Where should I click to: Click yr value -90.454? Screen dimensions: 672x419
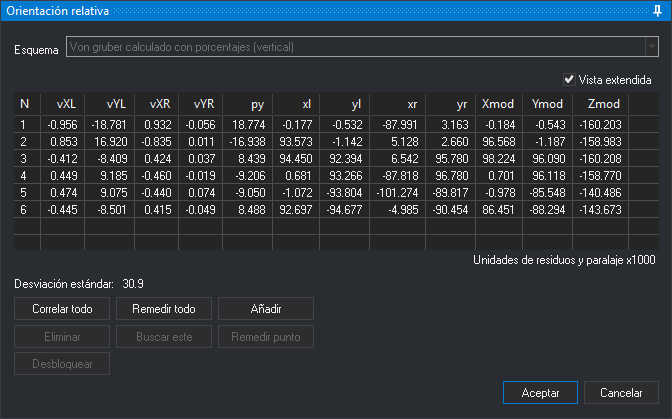pos(450,210)
